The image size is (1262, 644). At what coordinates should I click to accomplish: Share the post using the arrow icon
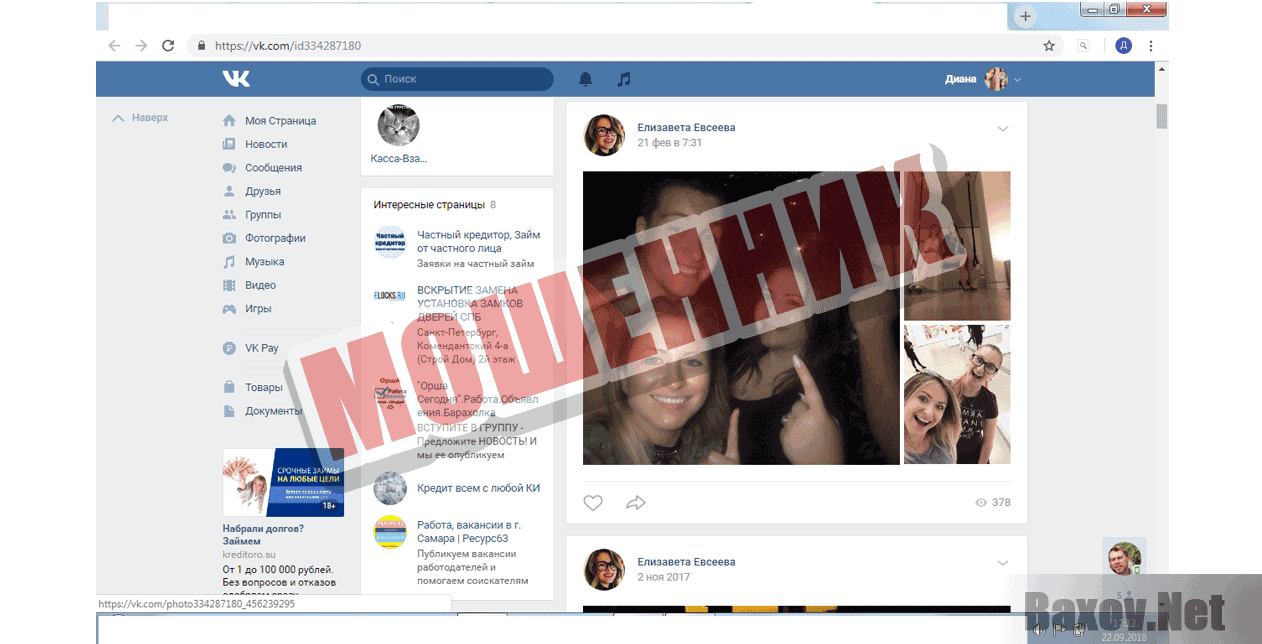coord(636,503)
